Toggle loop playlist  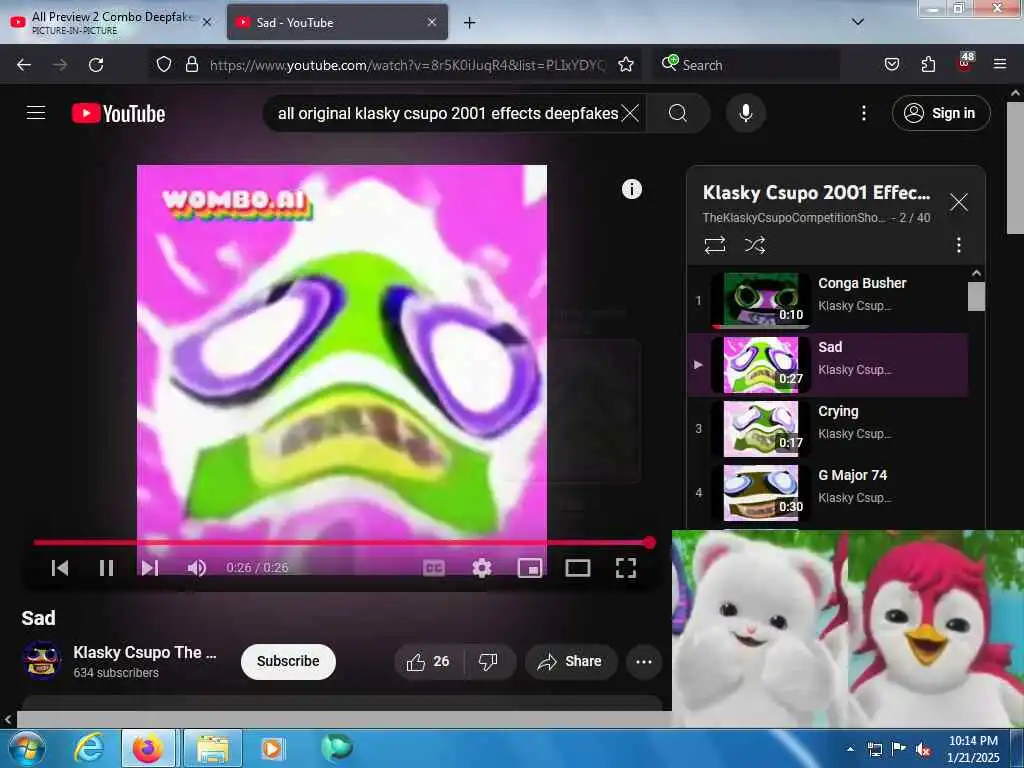tap(714, 246)
